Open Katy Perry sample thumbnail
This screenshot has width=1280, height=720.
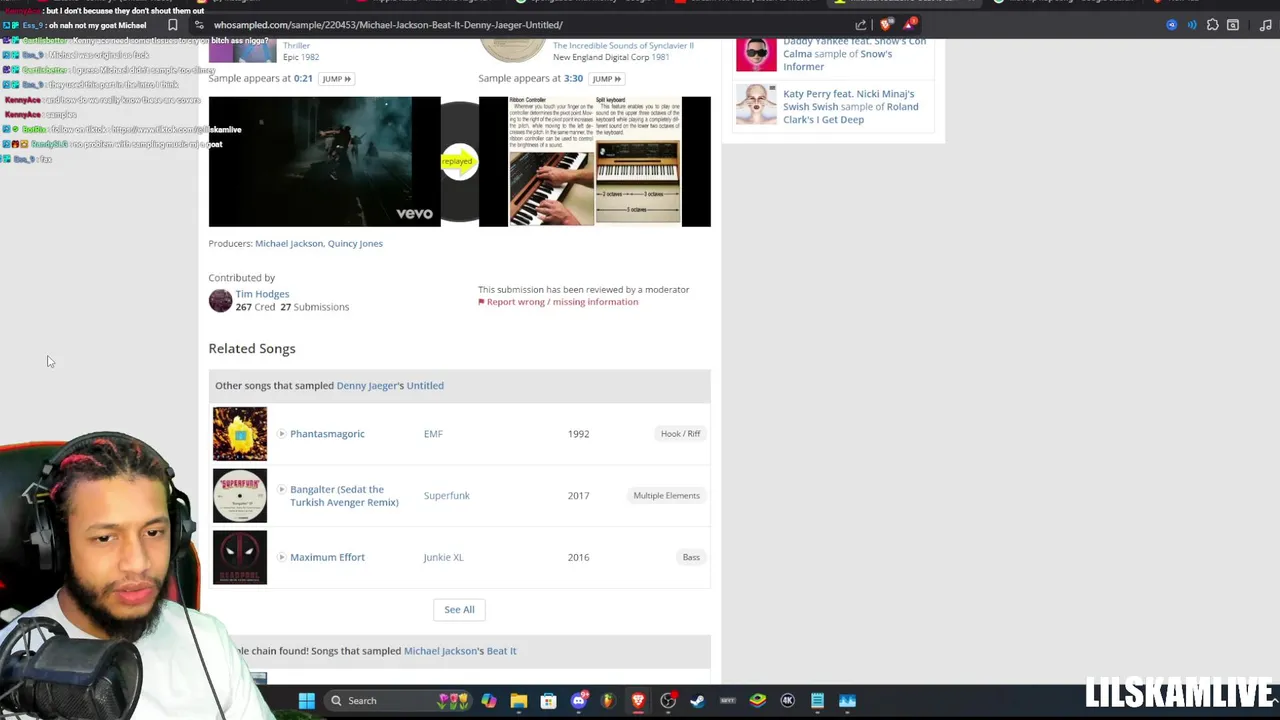tap(756, 104)
